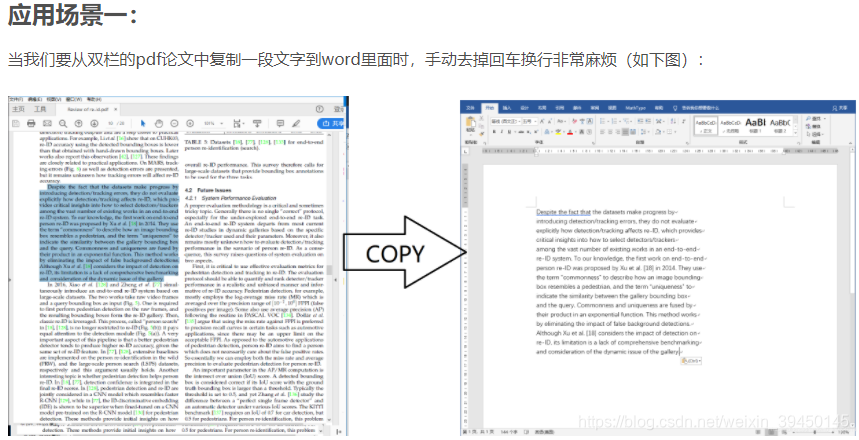Viewport: 859px width, 440px height.
Task: Select the hand pan tool in PDF reader
Action: pyautogui.click(x=159, y=123)
